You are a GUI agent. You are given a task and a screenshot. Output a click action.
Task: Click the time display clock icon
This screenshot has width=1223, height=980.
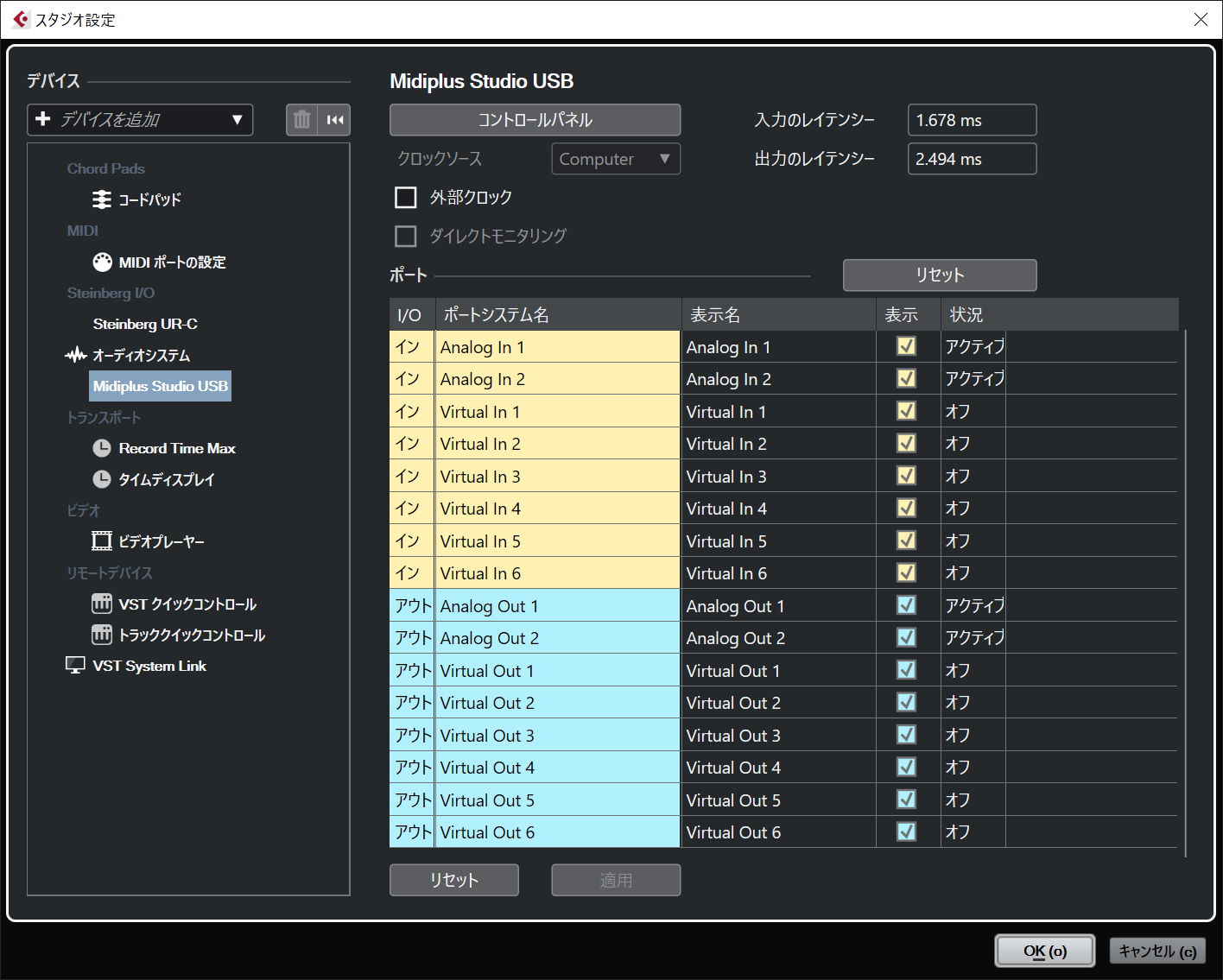[102, 479]
